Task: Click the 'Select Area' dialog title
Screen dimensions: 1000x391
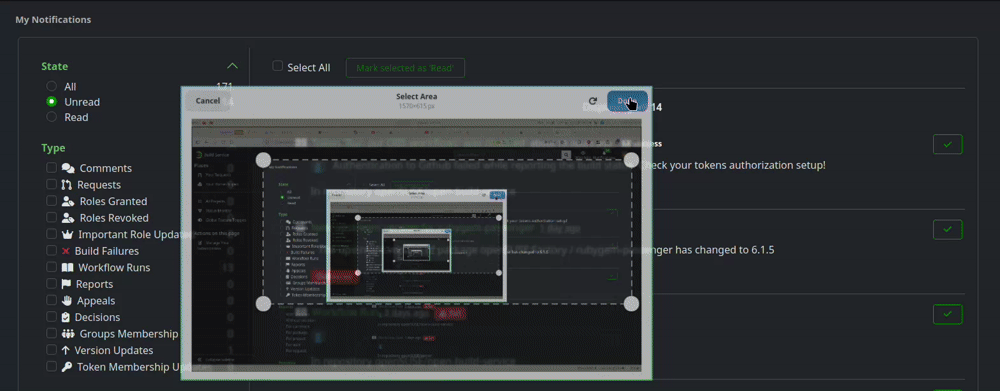Action: coord(416,96)
